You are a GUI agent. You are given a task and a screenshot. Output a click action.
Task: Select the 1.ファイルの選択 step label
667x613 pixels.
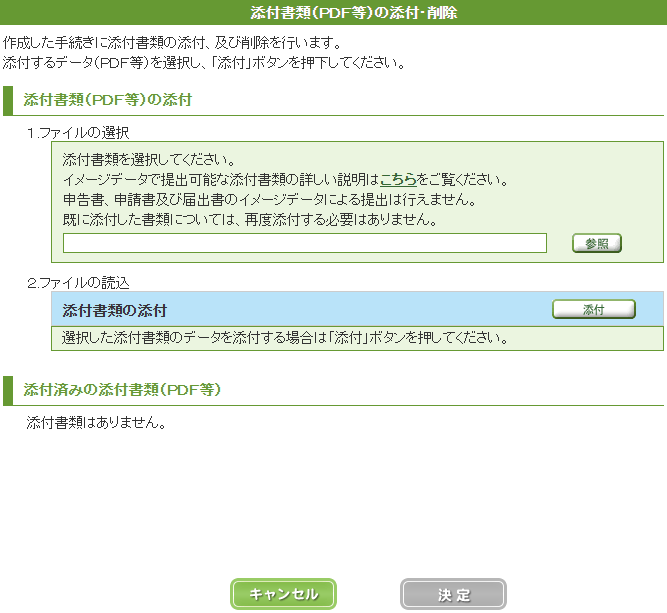pos(78,133)
